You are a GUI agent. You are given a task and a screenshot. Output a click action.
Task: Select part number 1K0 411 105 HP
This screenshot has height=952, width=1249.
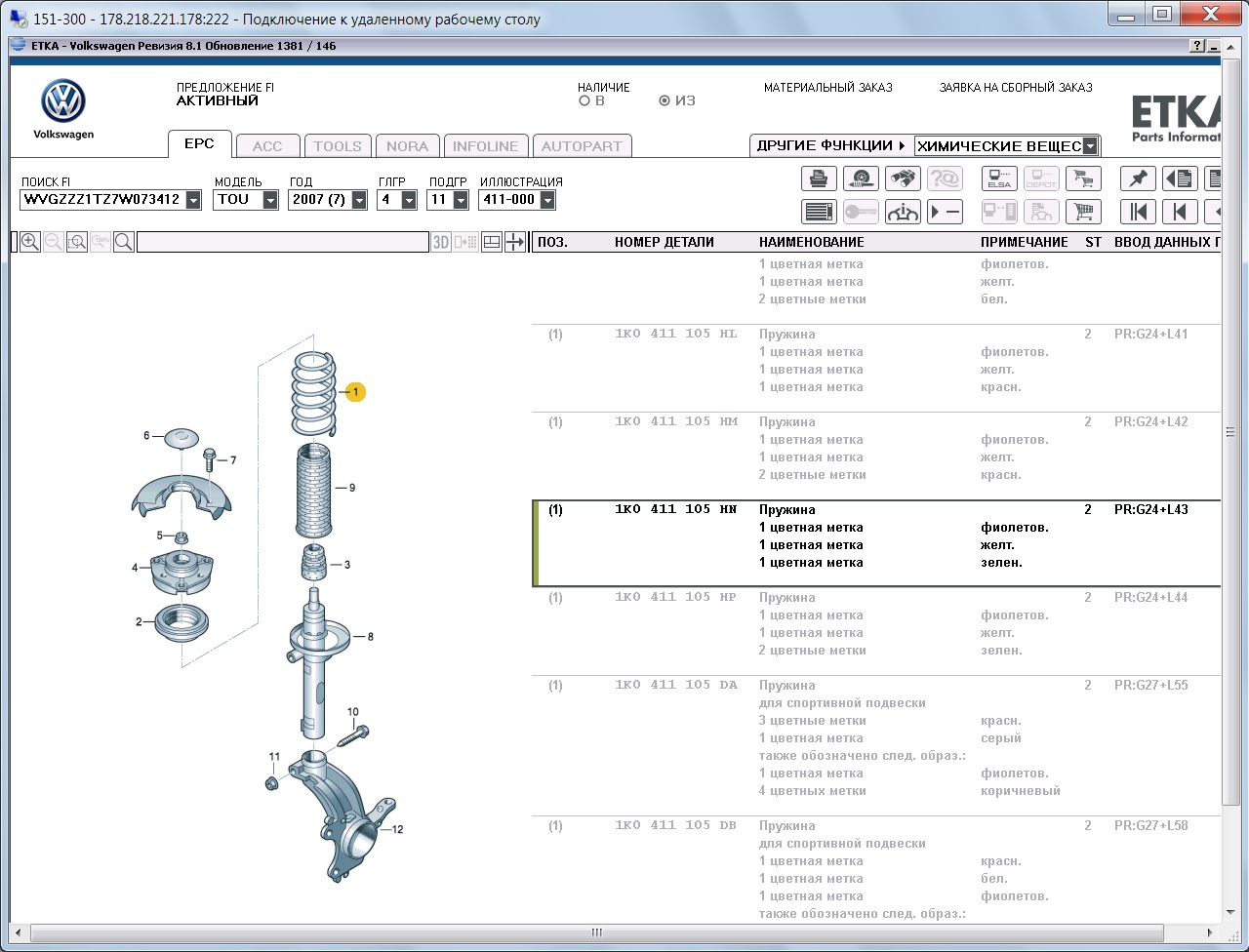pos(675,597)
